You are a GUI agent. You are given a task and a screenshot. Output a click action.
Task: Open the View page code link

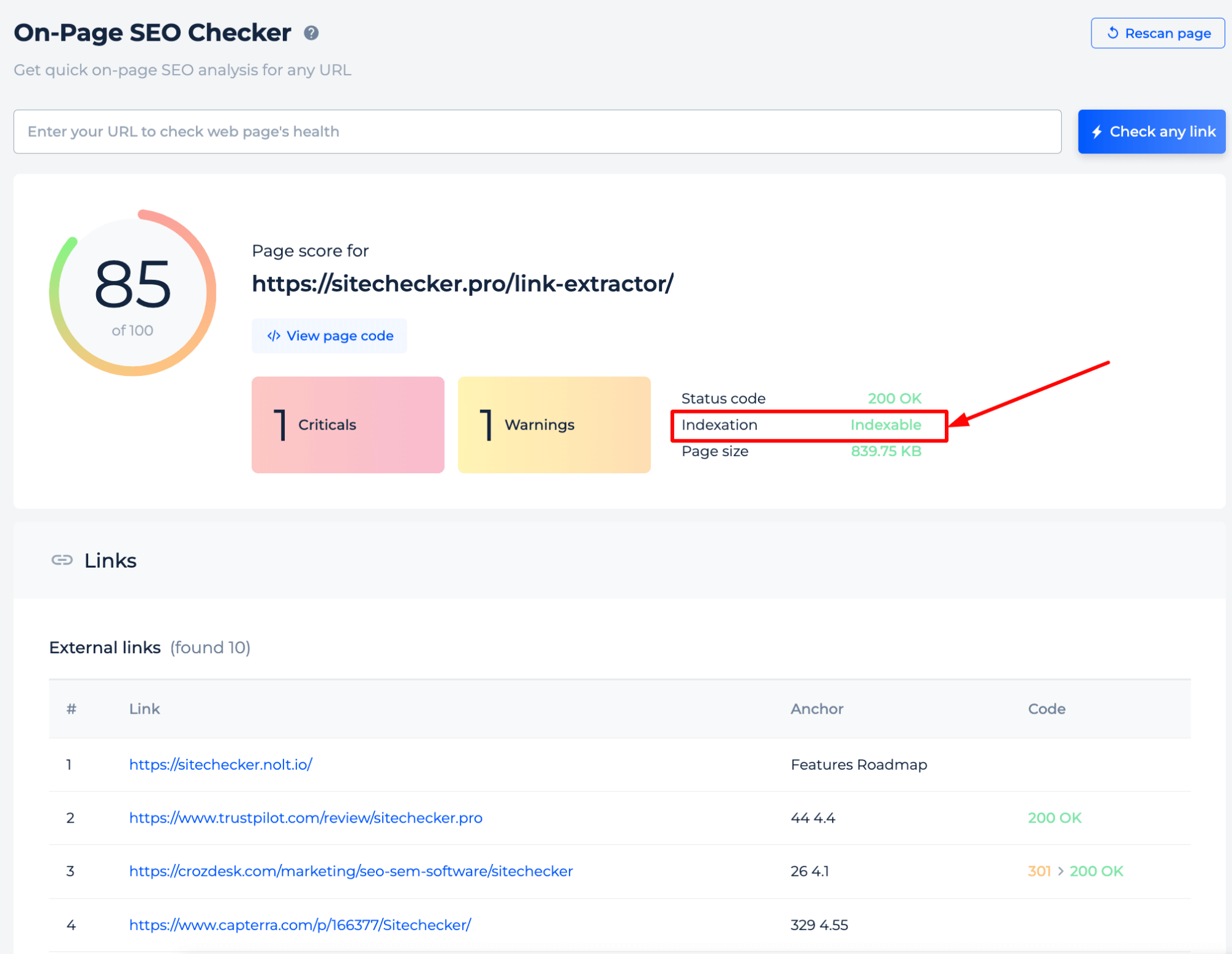331,335
